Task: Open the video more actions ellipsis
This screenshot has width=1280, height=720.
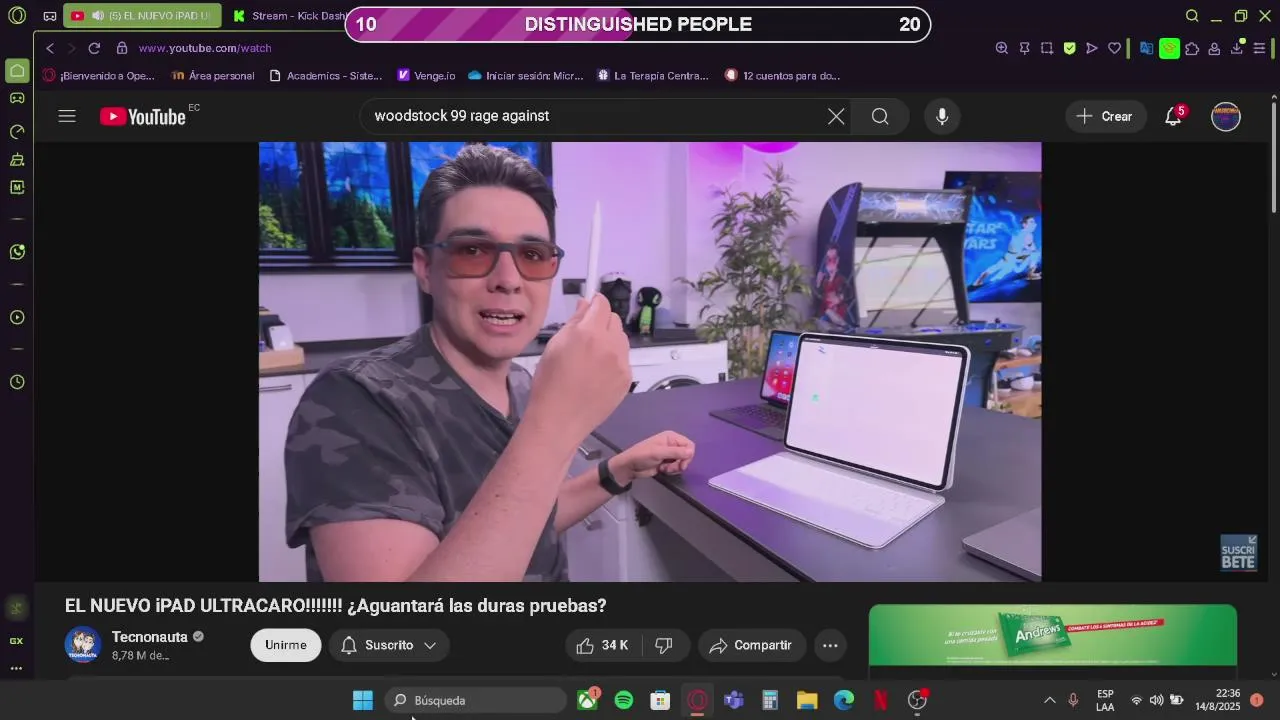Action: pos(830,645)
